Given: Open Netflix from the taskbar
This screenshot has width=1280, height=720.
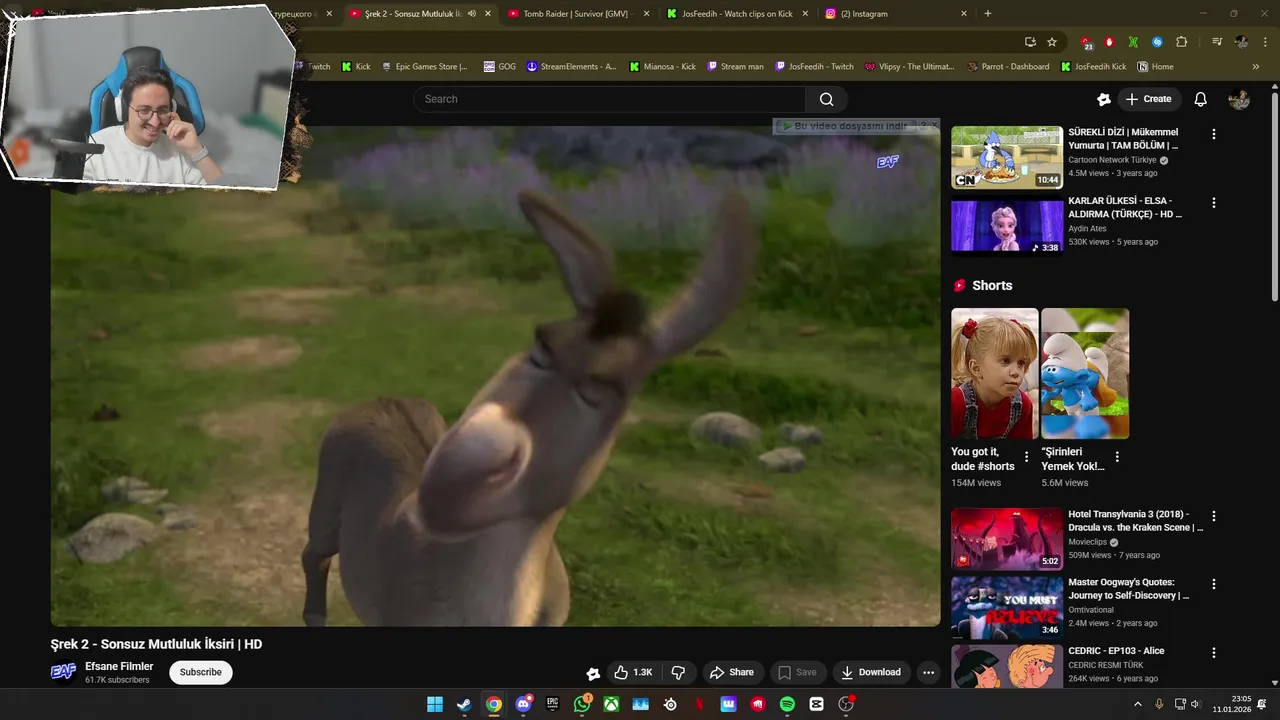Looking at the screenshot, I should pyautogui.click(x=699, y=704).
